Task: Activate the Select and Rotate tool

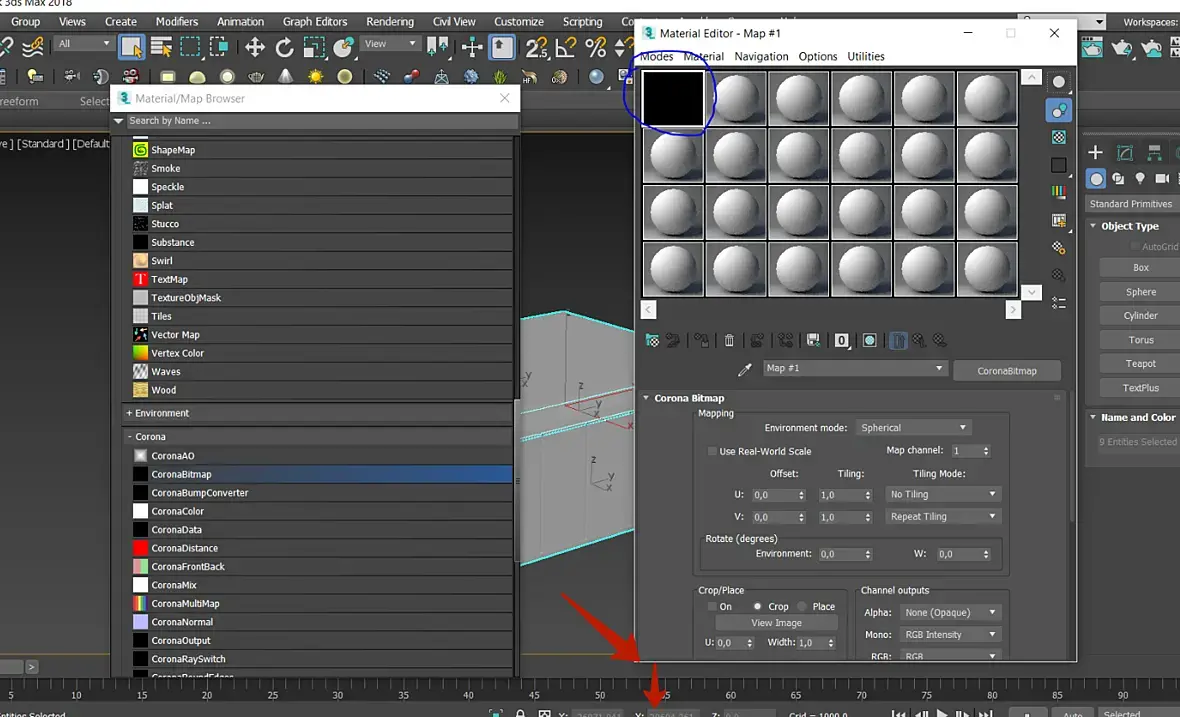Action: pyautogui.click(x=285, y=47)
